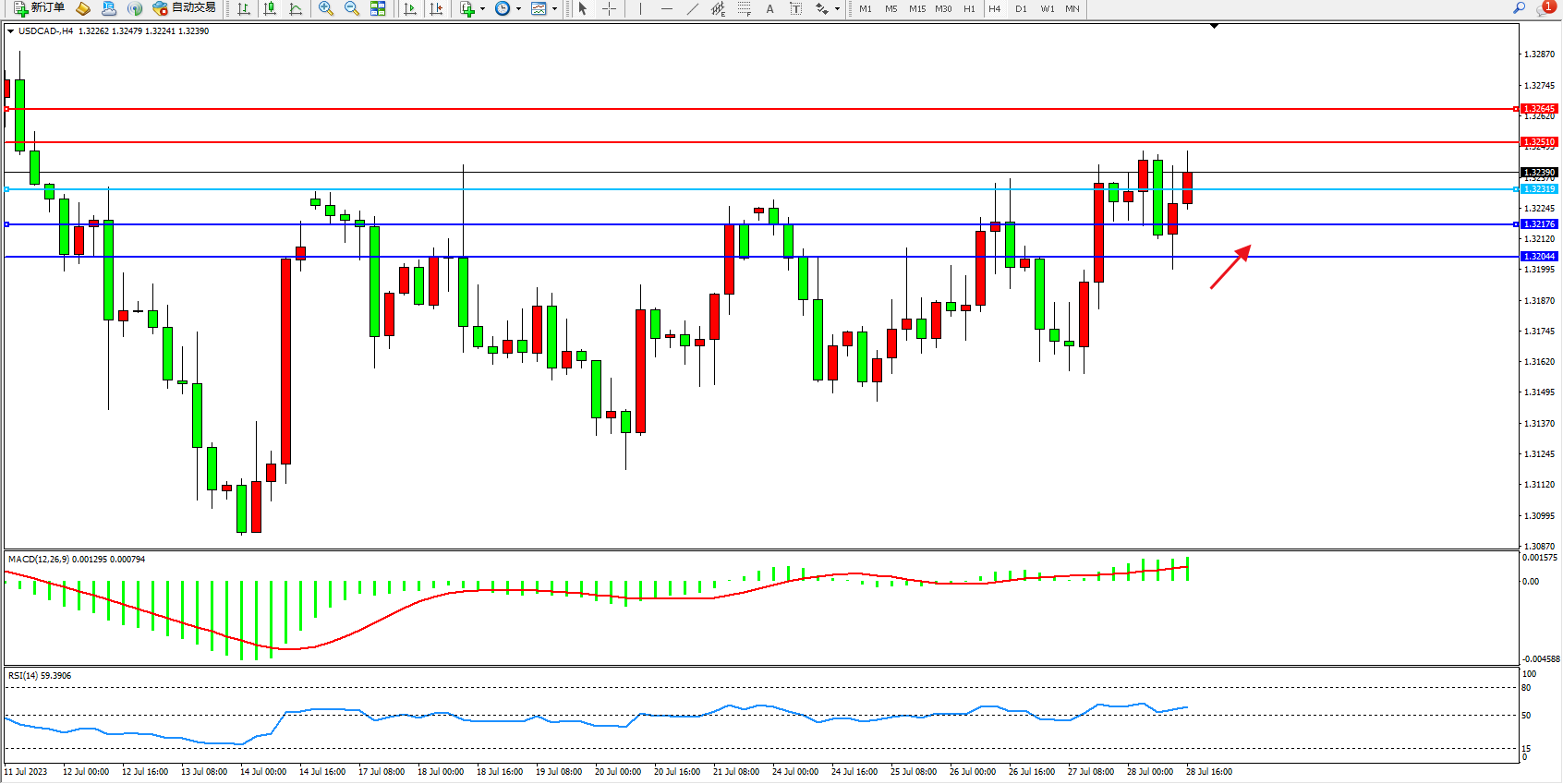This screenshot has height=784, width=1563.
Task: Select the crosshair tool
Action: (x=610, y=8)
